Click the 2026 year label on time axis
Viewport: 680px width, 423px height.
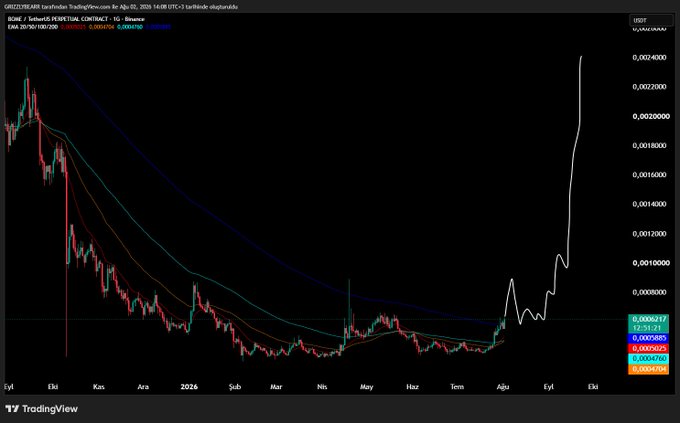tap(189, 387)
